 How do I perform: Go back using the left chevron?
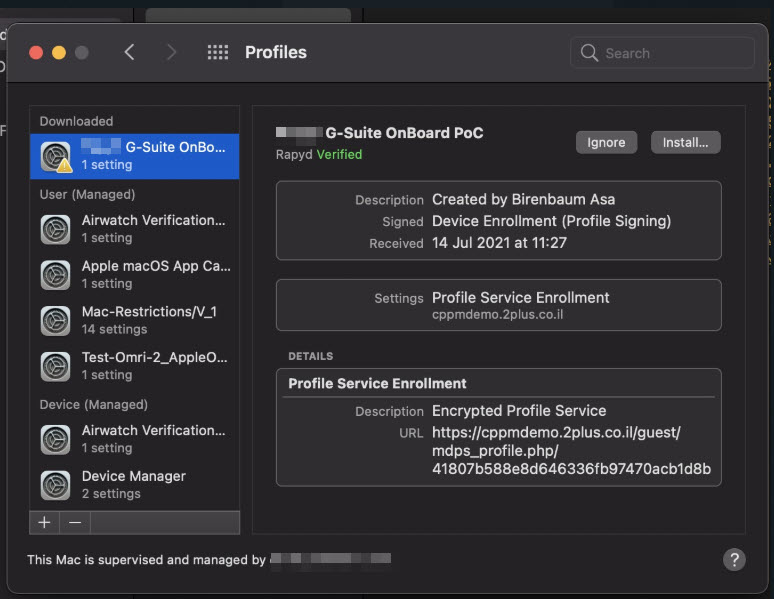point(129,53)
